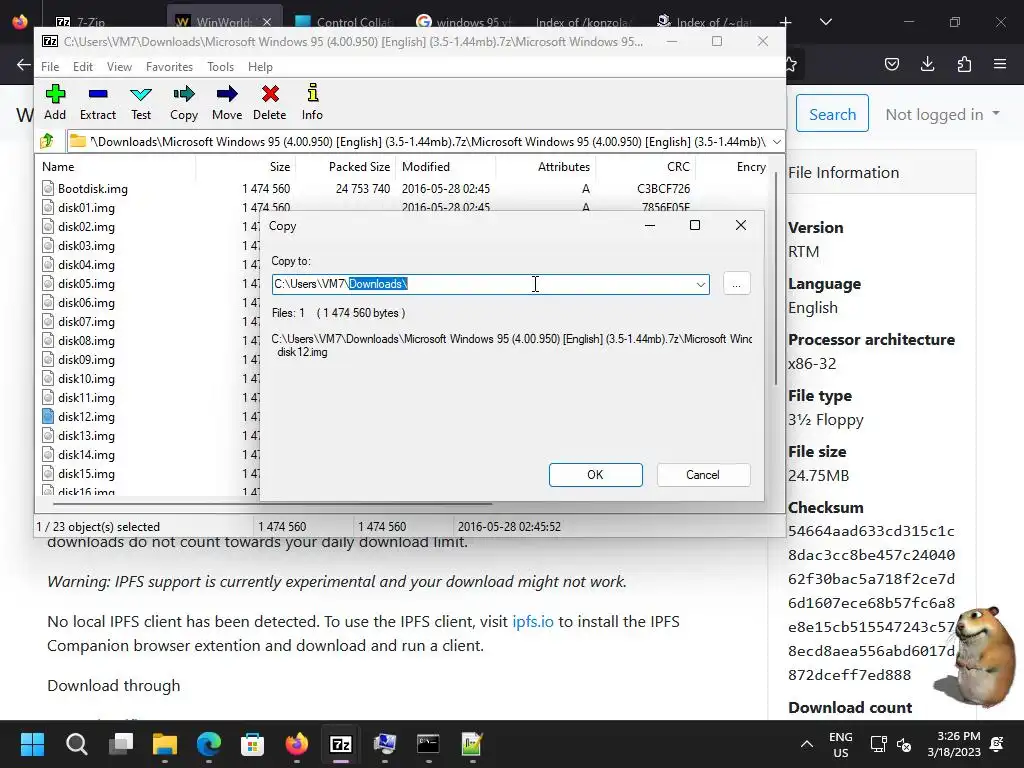Click the ENG US language indicator
Screen dimensions: 1024x768
(x=840, y=744)
